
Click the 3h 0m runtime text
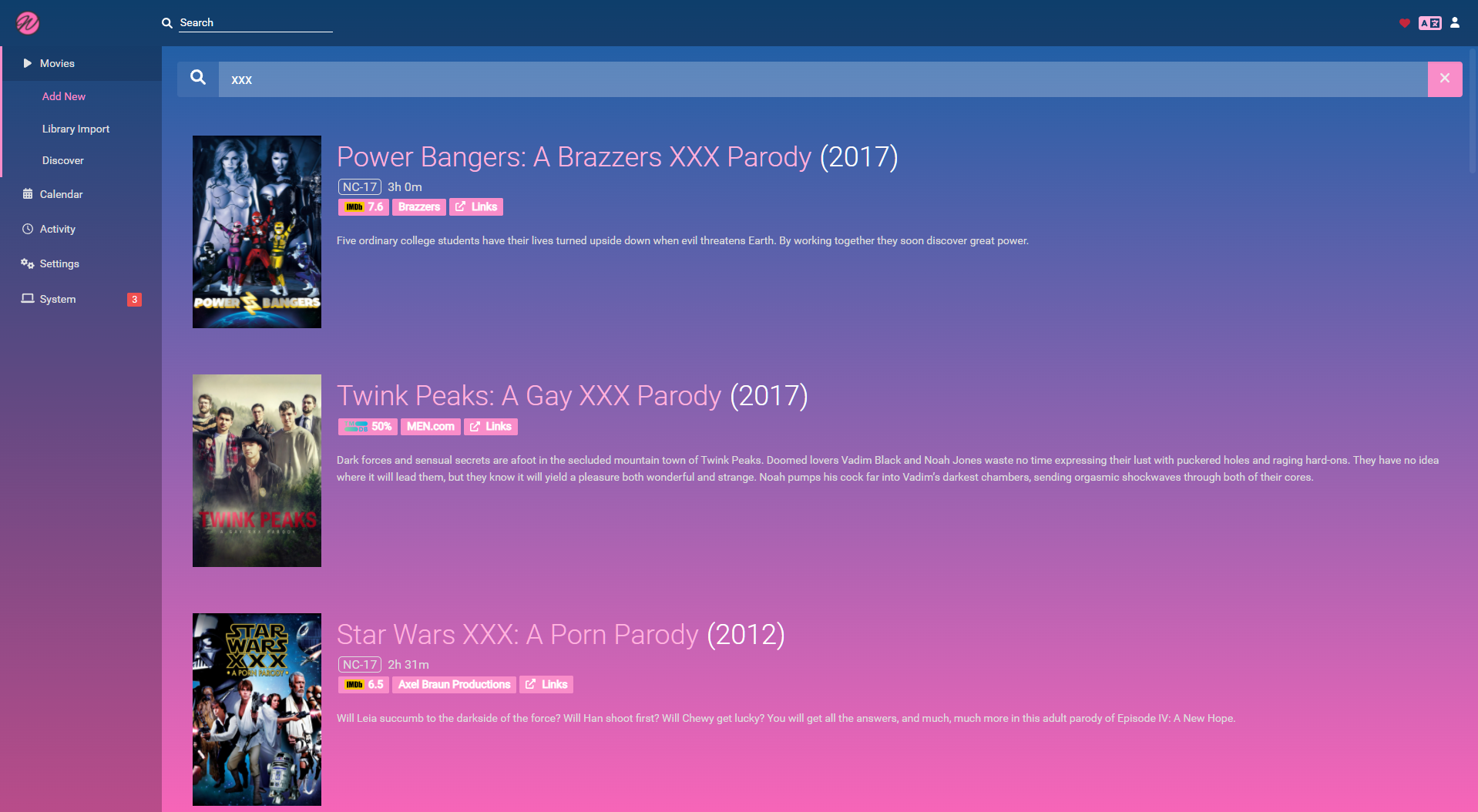click(405, 187)
